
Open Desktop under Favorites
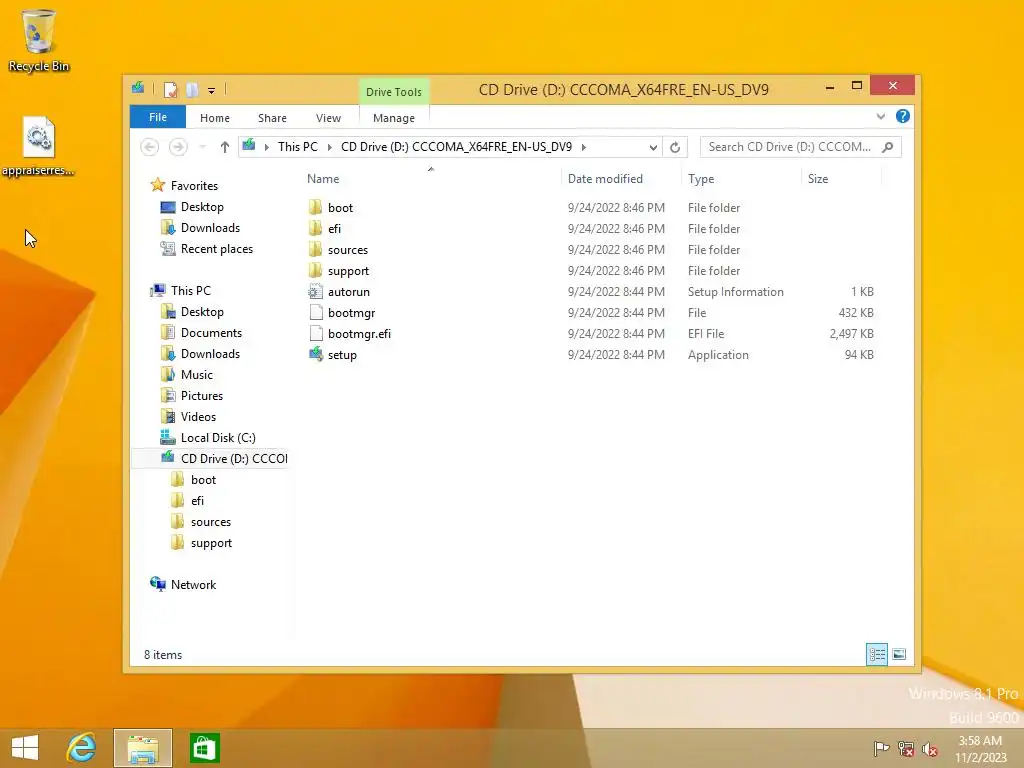coord(202,207)
